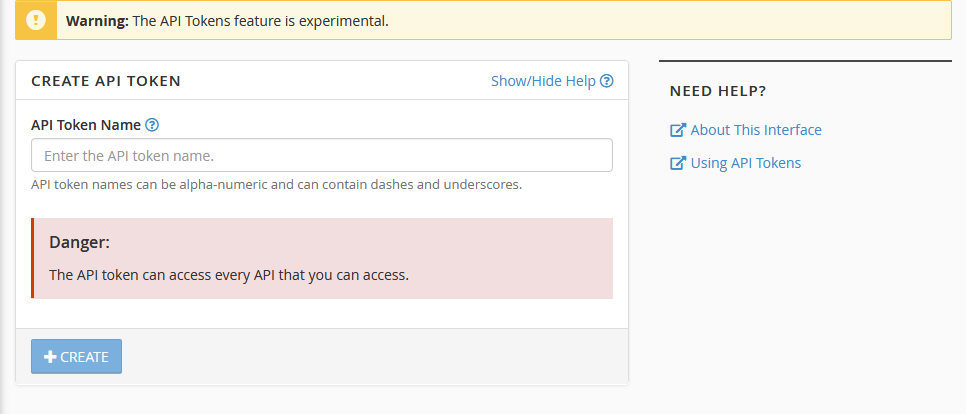The height and width of the screenshot is (414, 966).
Task: Click the 'can access every API' danger message
Action: click(x=229, y=275)
